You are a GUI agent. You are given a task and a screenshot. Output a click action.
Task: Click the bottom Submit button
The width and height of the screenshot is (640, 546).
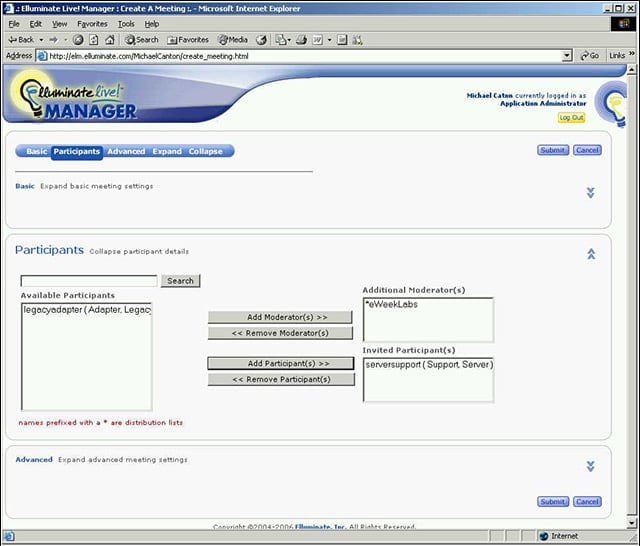point(553,502)
